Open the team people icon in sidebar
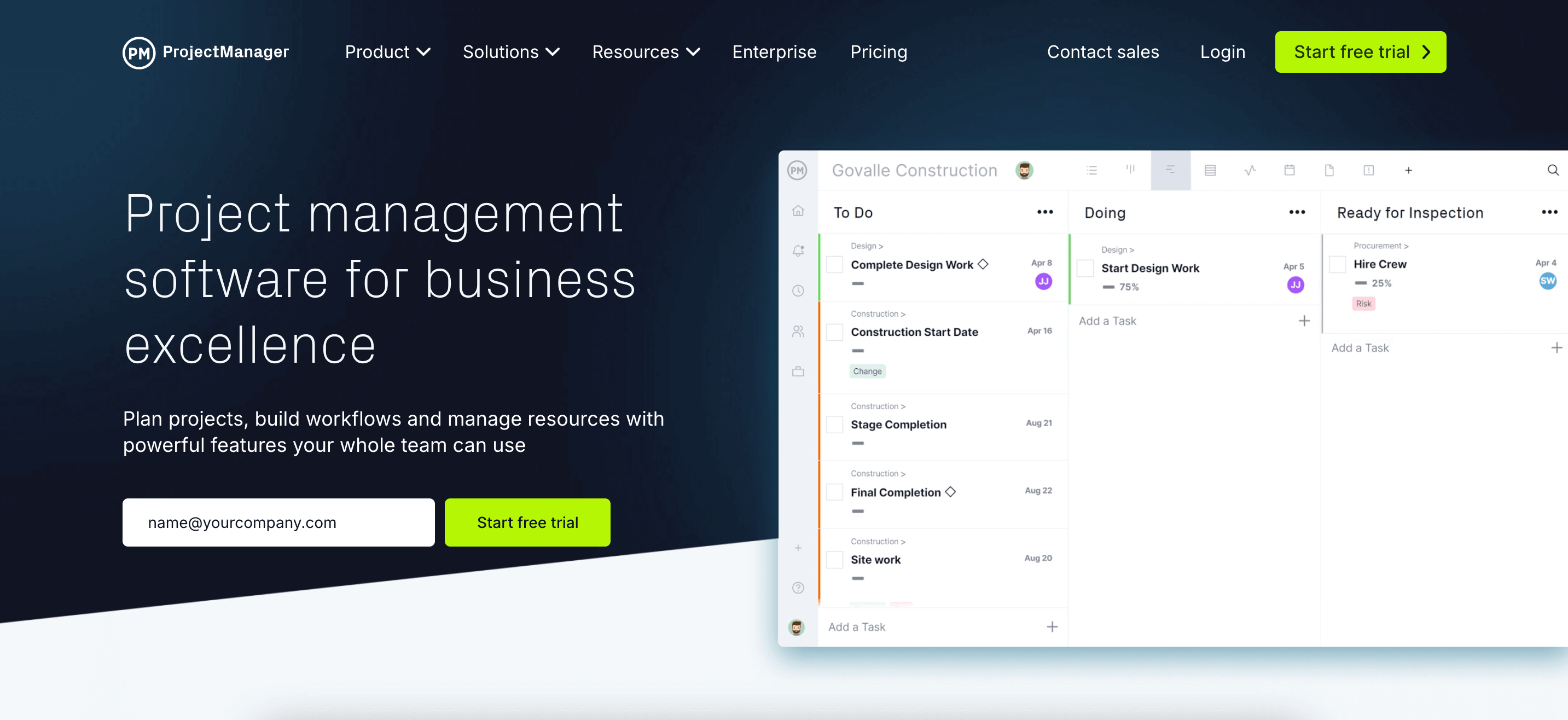The height and width of the screenshot is (720, 1568). click(798, 332)
